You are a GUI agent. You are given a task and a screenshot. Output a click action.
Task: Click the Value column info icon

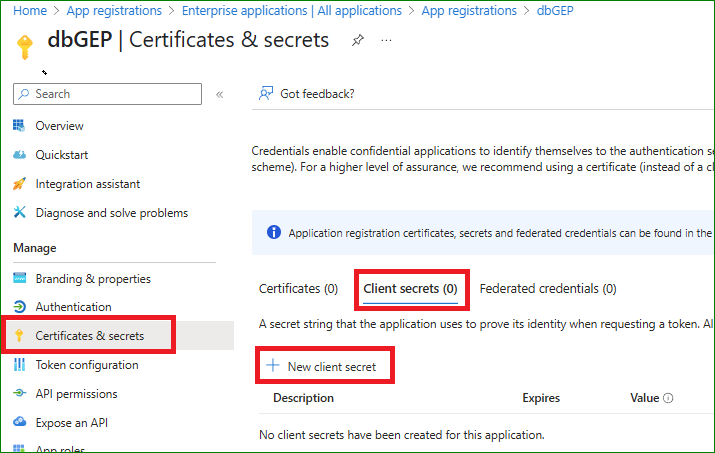tap(668, 398)
